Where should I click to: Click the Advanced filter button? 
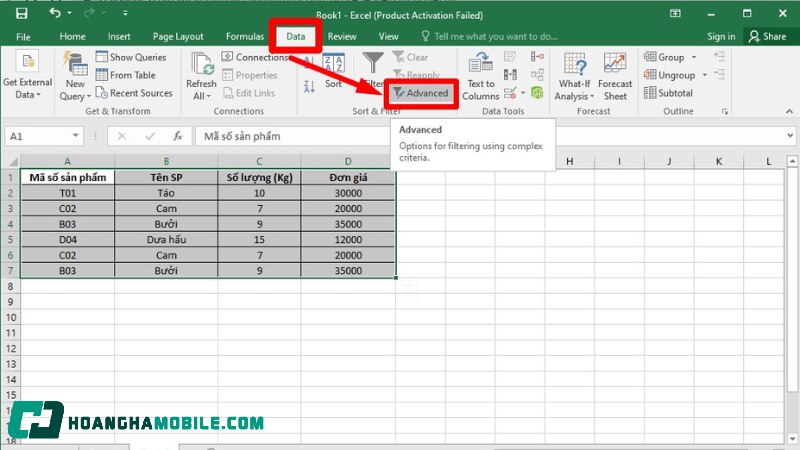point(421,93)
